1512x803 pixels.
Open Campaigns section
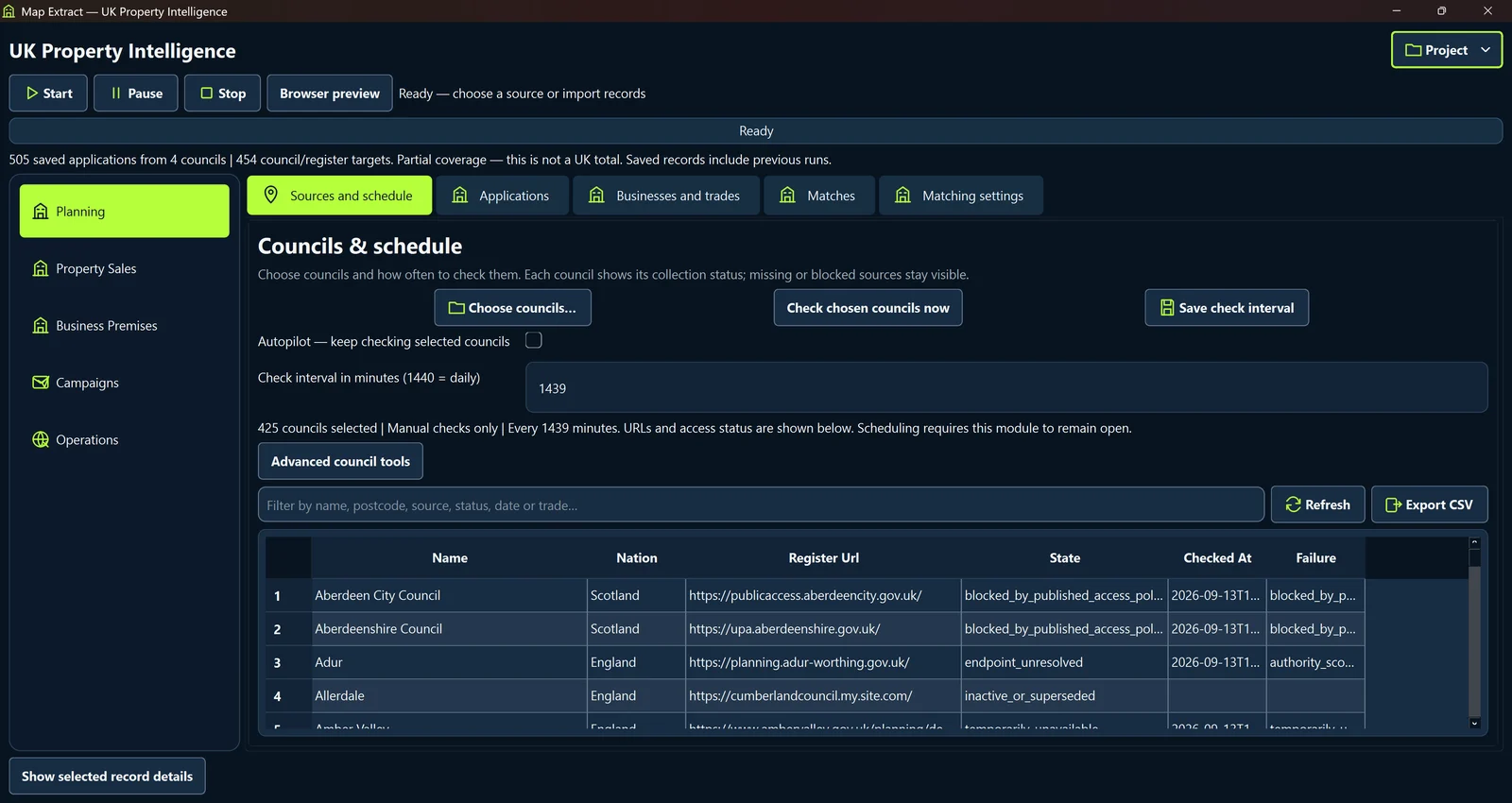click(x=125, y=383)
